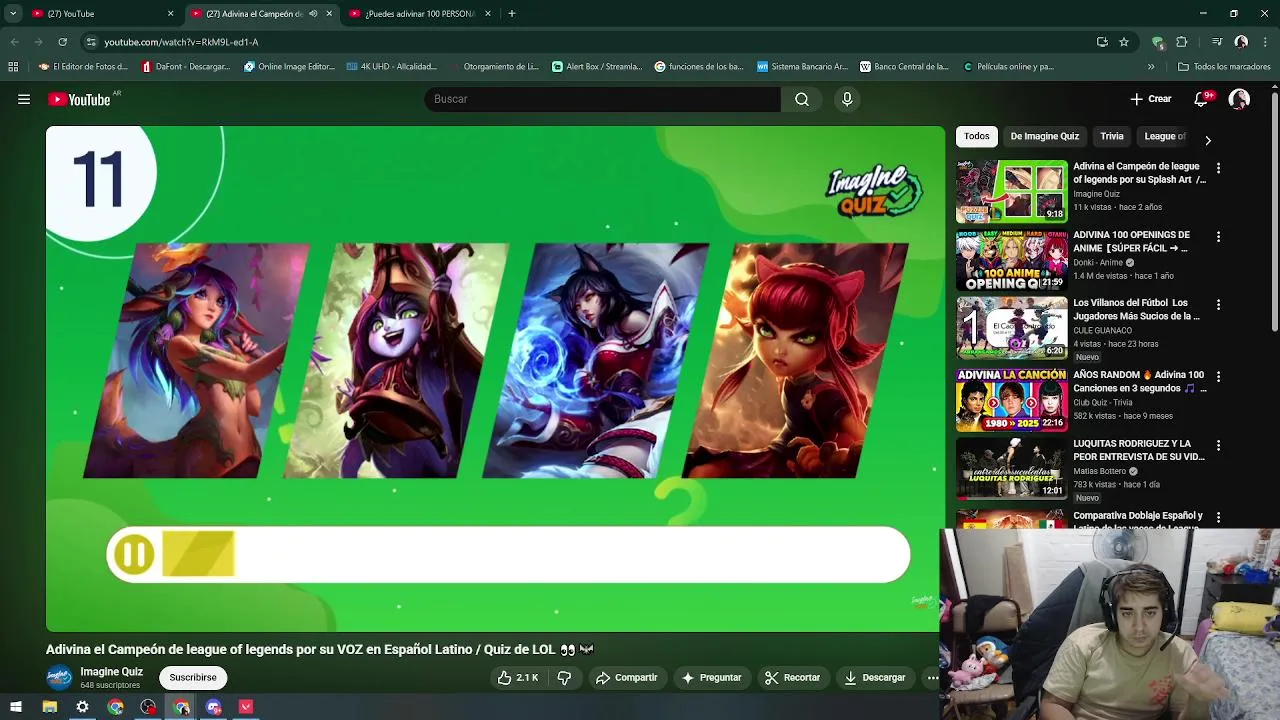The height and width of the screenshot is (720, 1280).
Task: Open Chrome apps grid in bookmarks bar
Action: [13, 67]
